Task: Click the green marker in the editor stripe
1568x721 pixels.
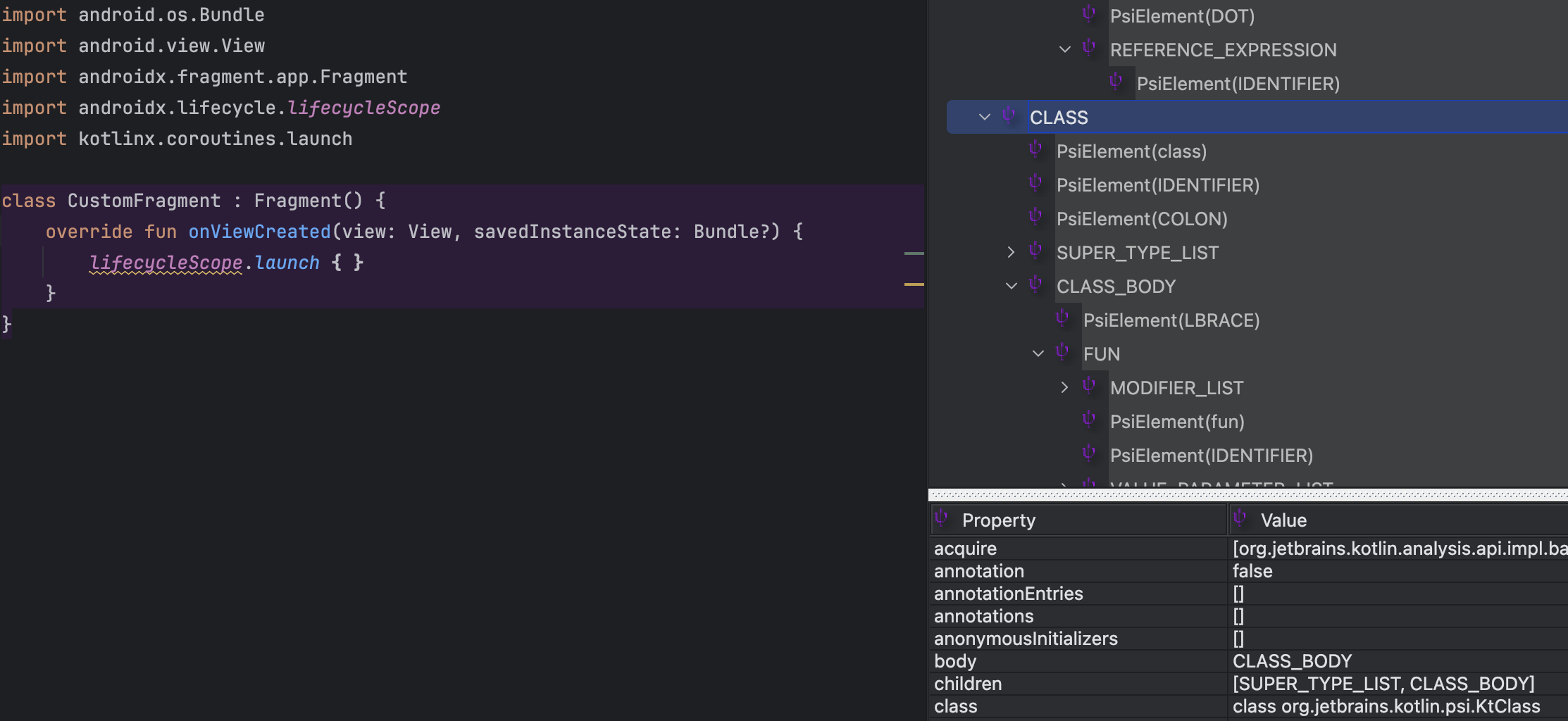Action: [914, 253]
